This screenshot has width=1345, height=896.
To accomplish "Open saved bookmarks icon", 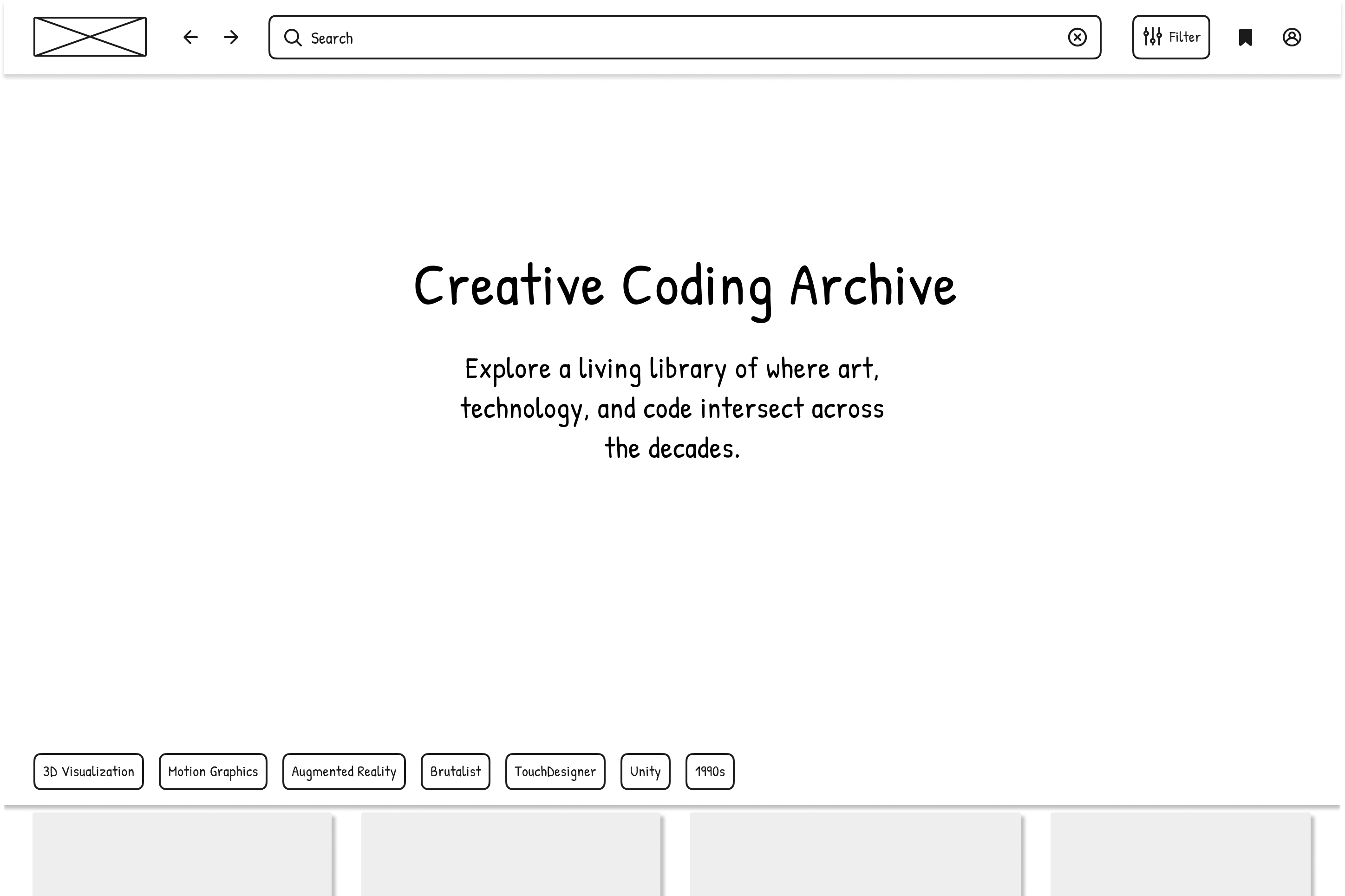I will pyautogui.click(x=1246, y=37).
